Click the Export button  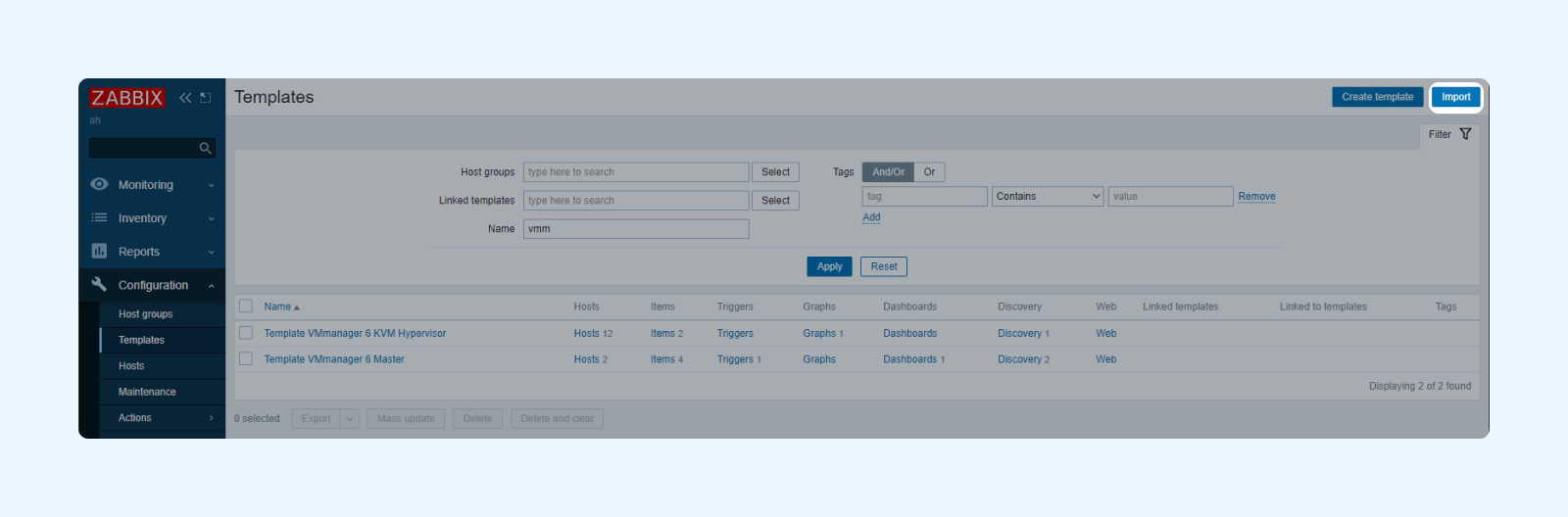316,419
